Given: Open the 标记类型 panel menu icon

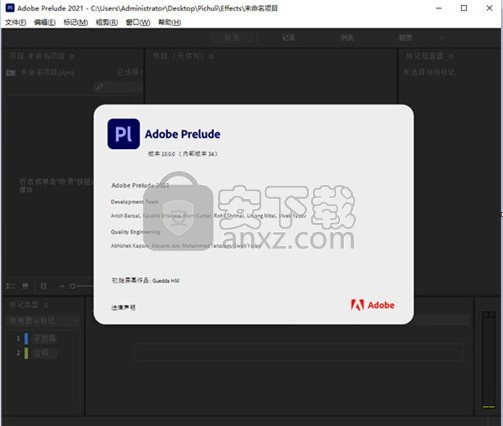Looking at the screenshot, I should coord(46,305).
